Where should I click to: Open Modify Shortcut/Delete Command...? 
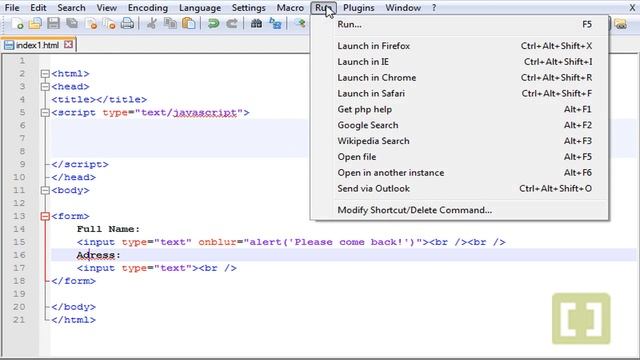tap(460, 210)
